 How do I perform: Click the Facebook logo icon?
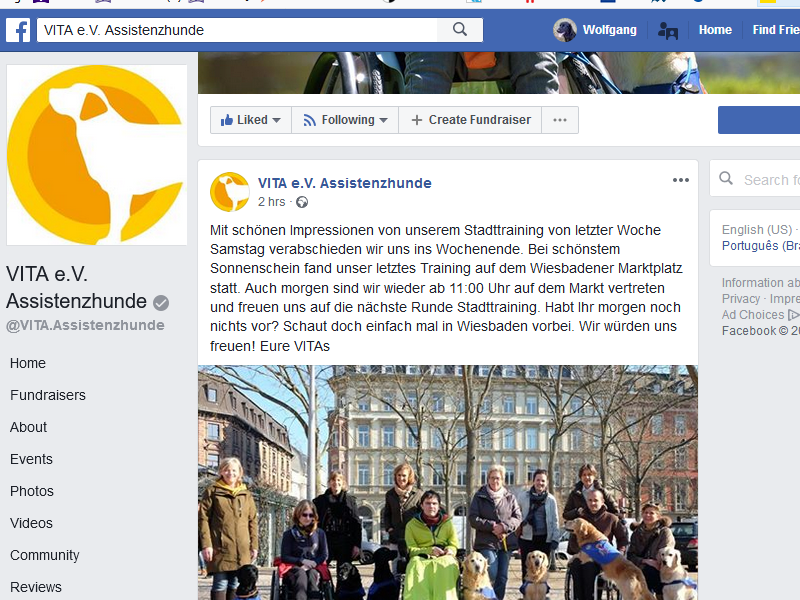(18, 30)
